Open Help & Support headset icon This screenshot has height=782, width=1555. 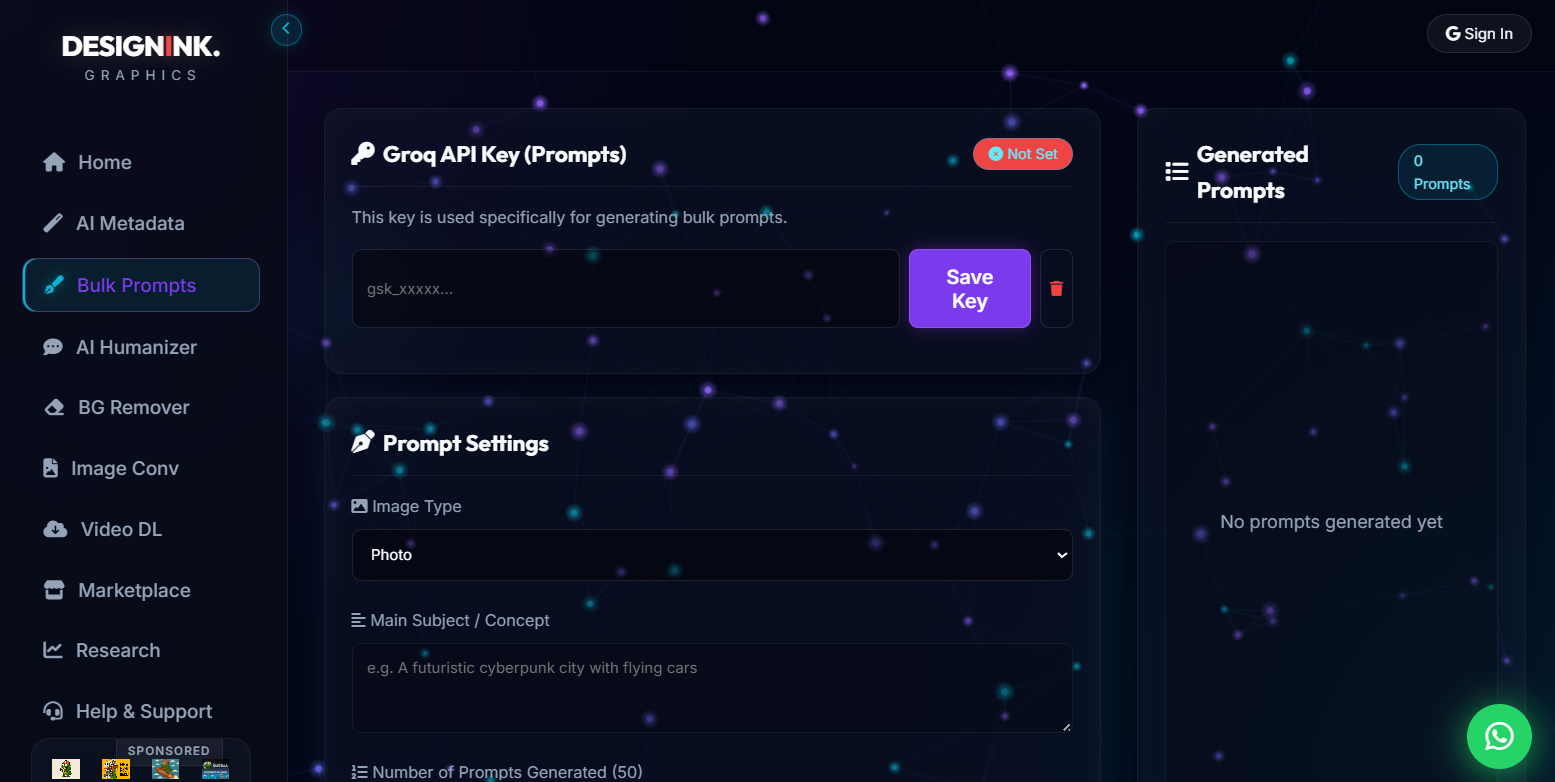[53, 711]
